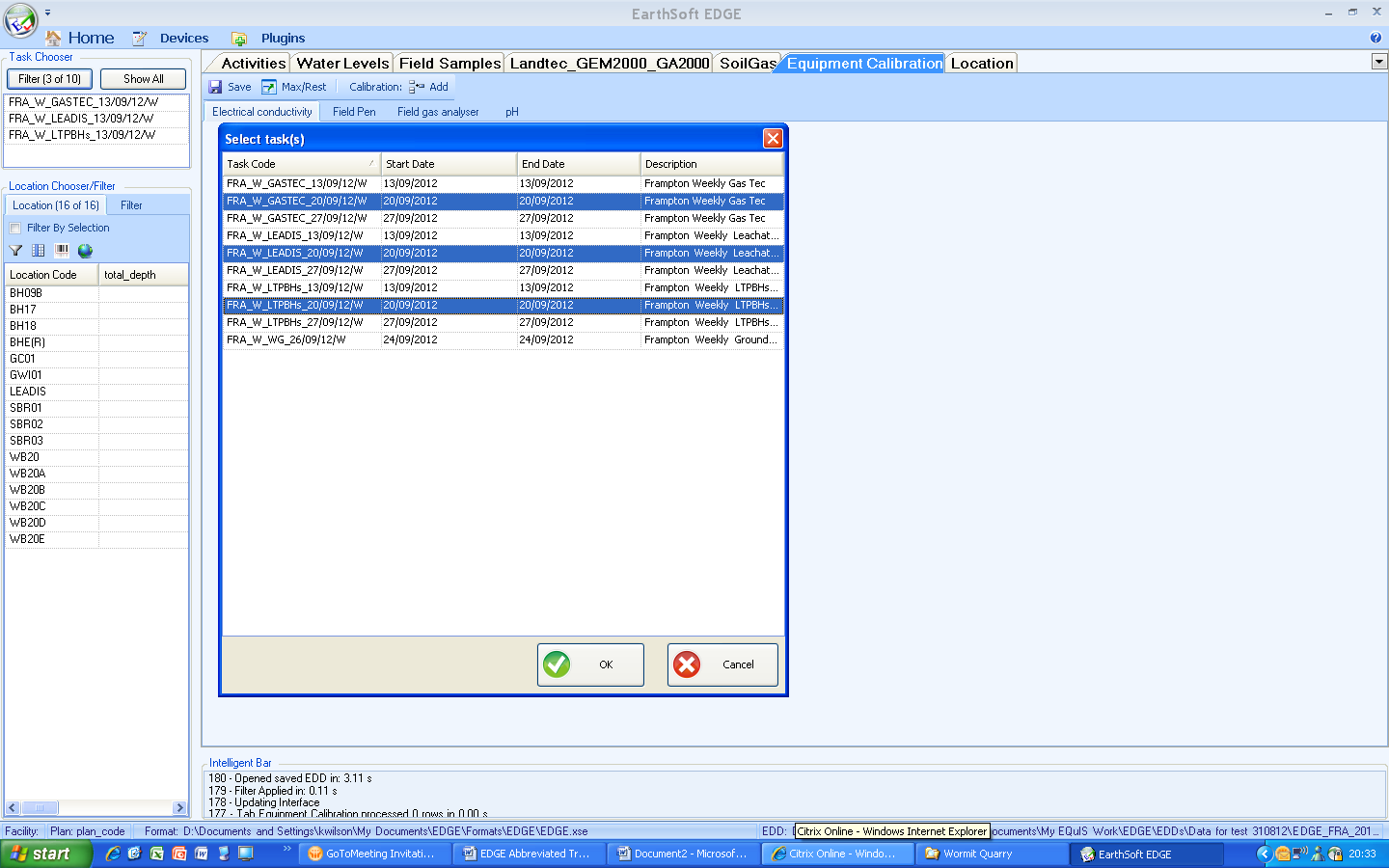
Task: Open the Landtec_GEM2000_GA2000 tab
Action: pos(609,64)
